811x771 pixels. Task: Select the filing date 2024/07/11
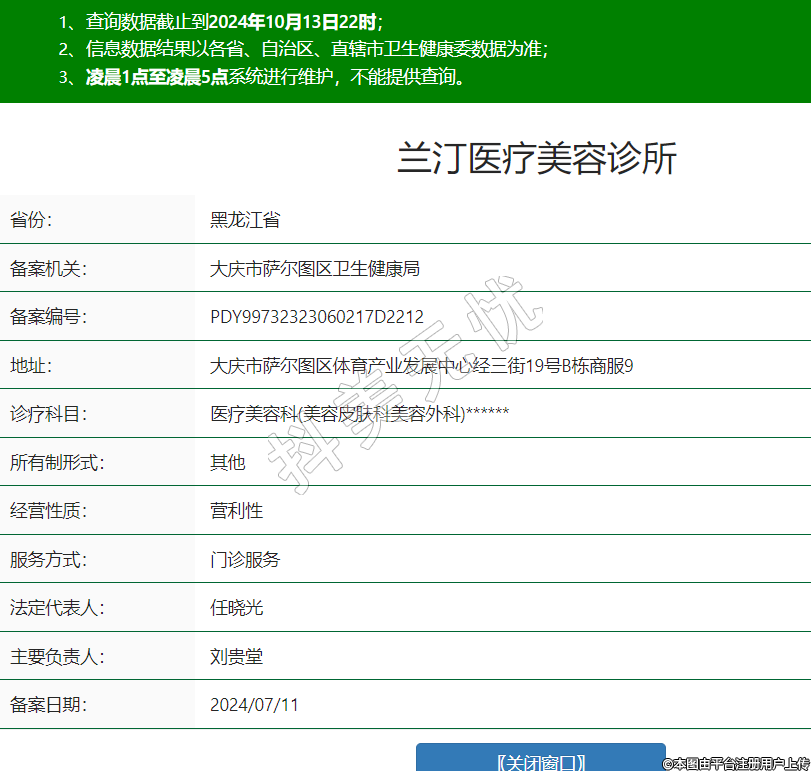click(x=254, y=705)
